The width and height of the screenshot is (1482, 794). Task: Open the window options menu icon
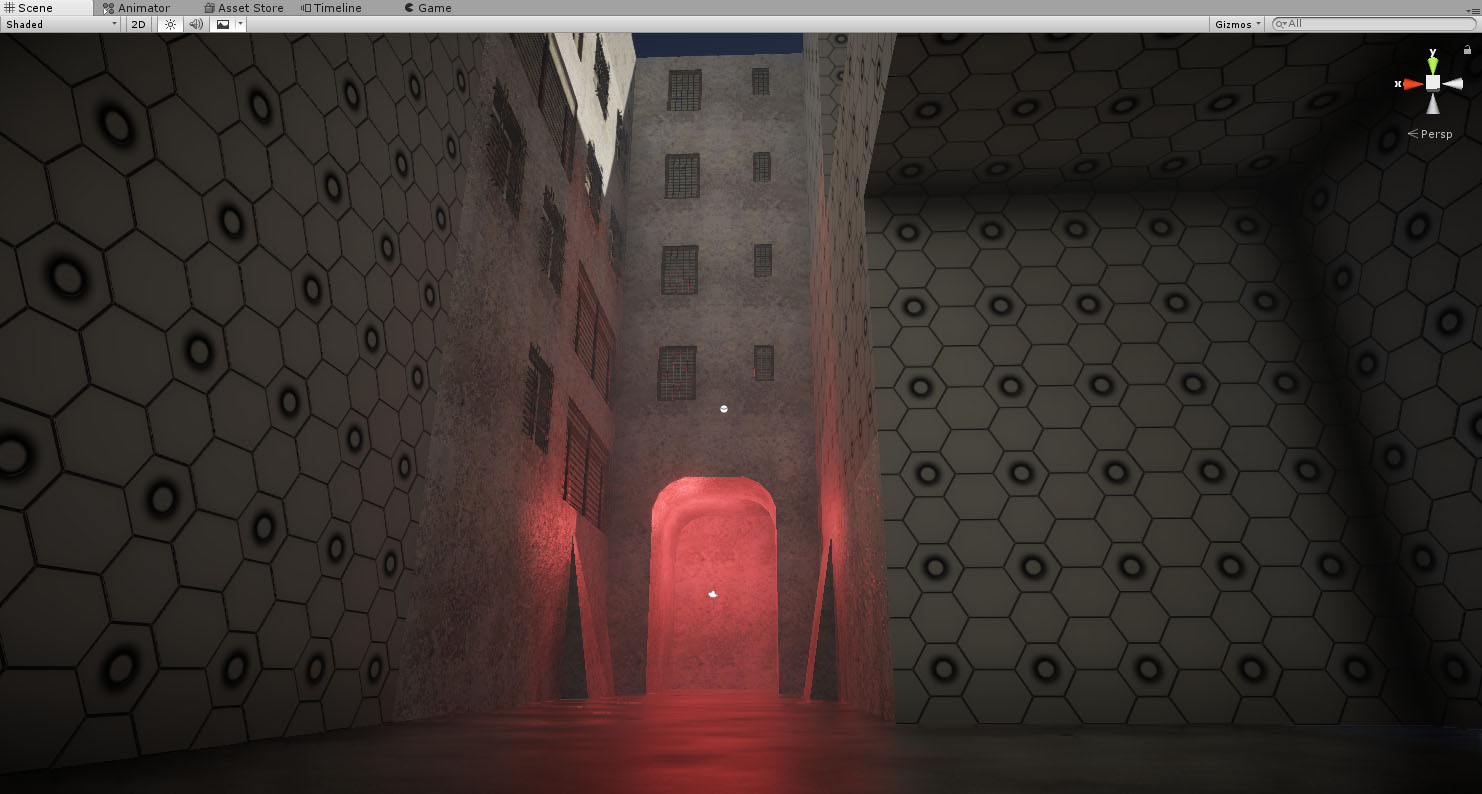coord(1471,12)
